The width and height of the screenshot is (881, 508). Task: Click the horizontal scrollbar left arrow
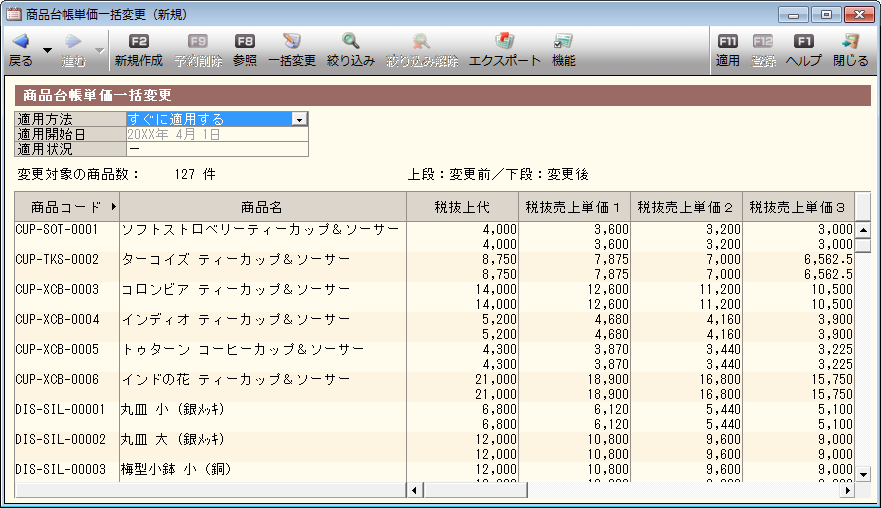tap(415, 490)
